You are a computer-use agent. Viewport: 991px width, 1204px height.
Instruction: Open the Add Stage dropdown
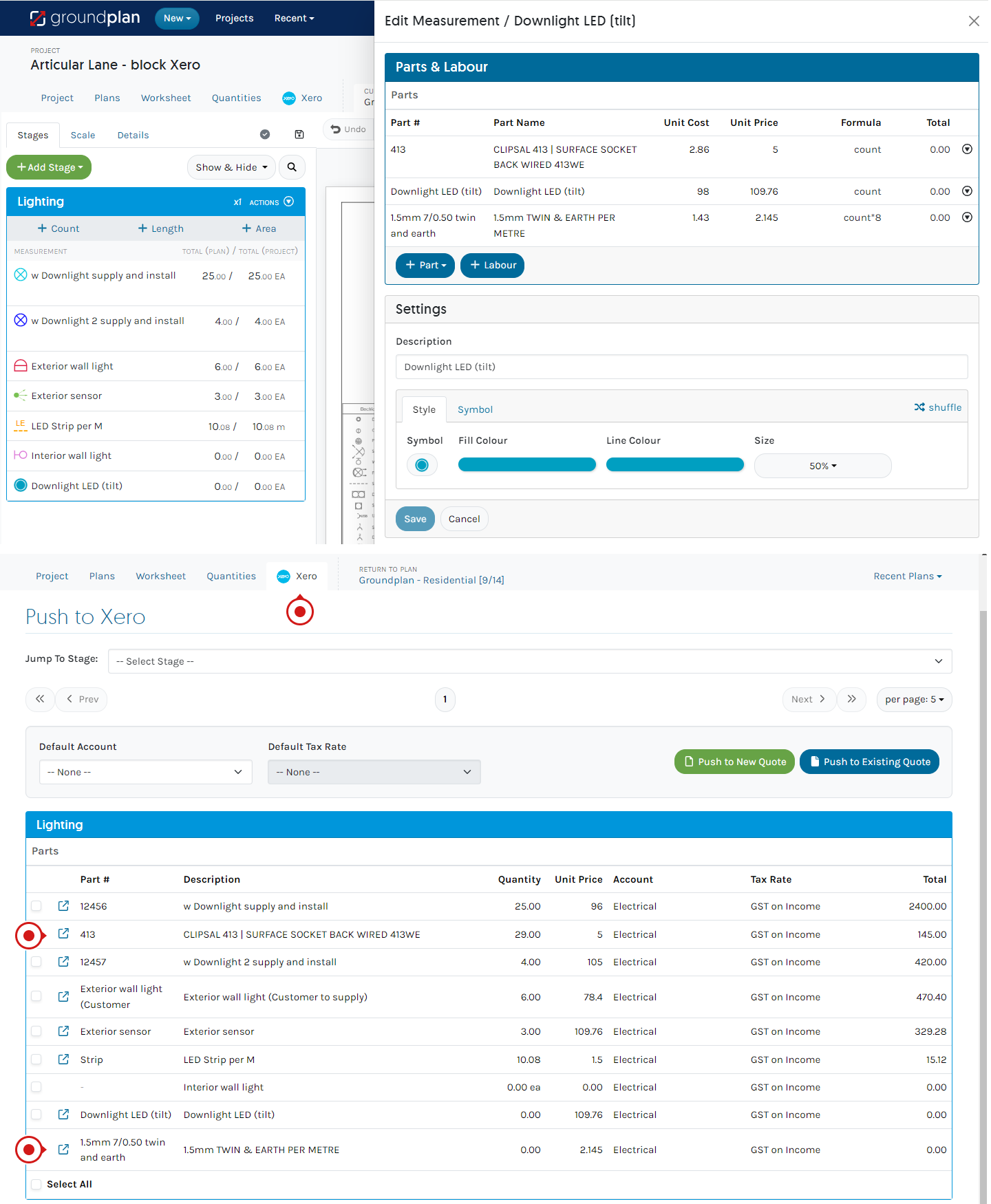pyautogui.click(x=49, y=167)
